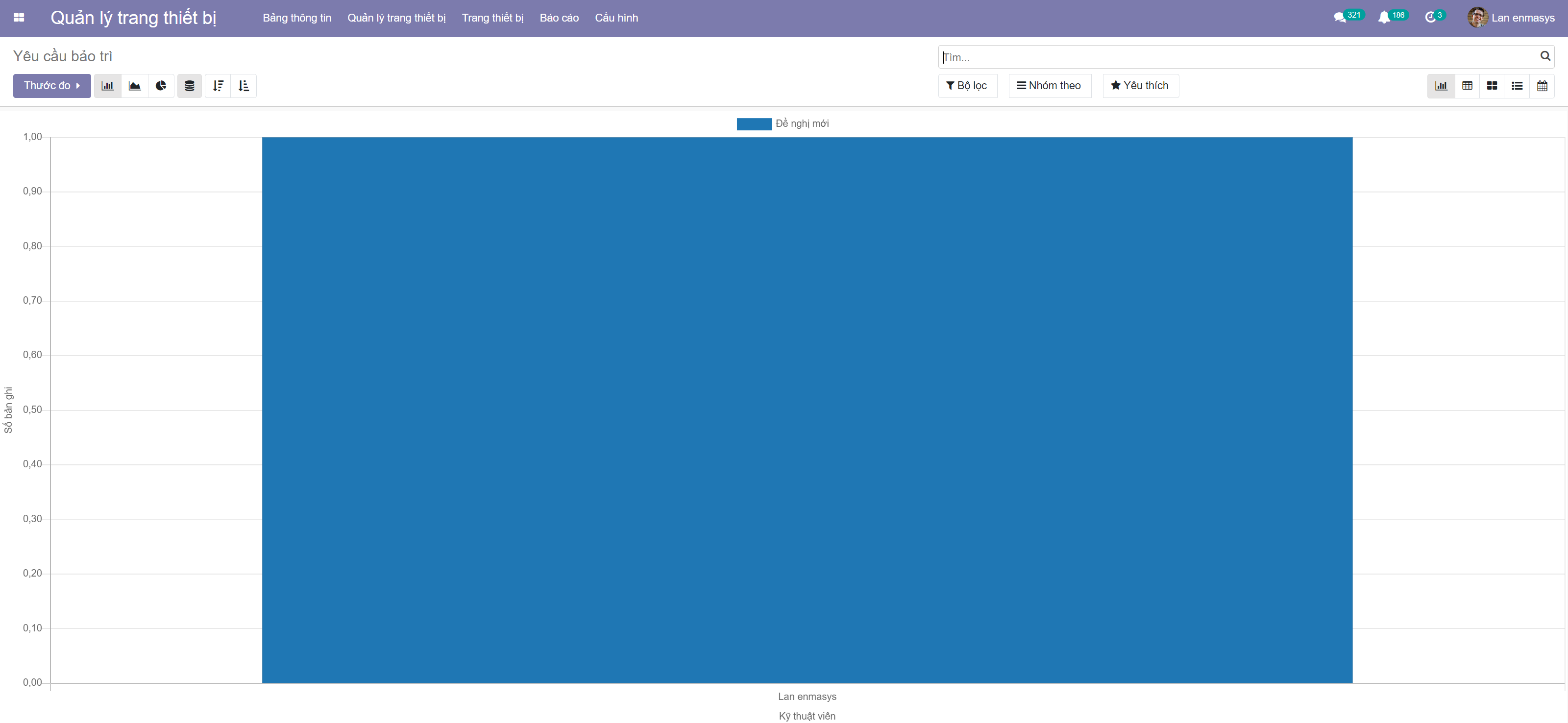
Task: Sort chart in ascending order
Action: [244, 86]
